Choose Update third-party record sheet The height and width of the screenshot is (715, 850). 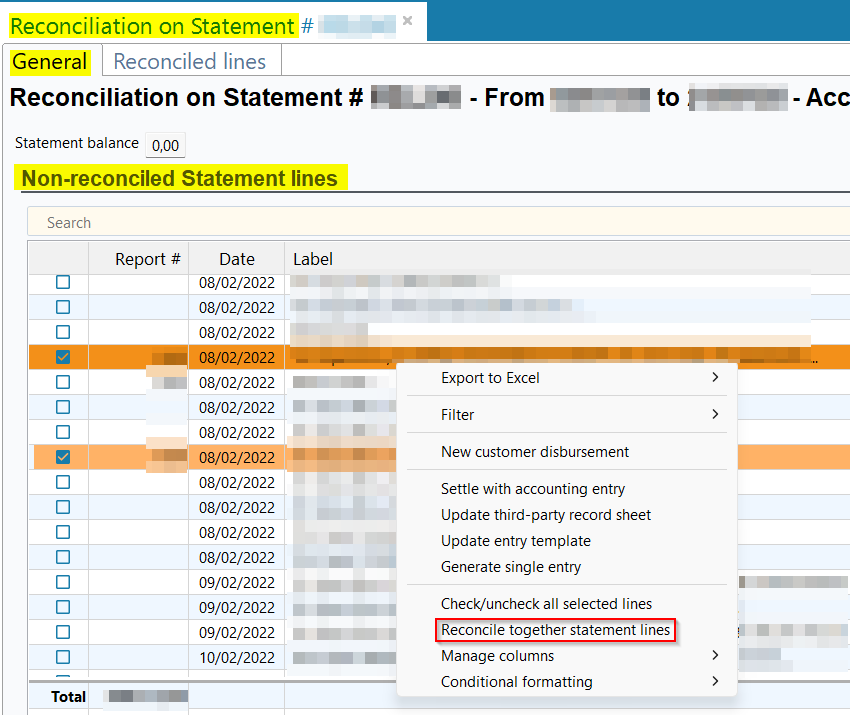point(546,515)
